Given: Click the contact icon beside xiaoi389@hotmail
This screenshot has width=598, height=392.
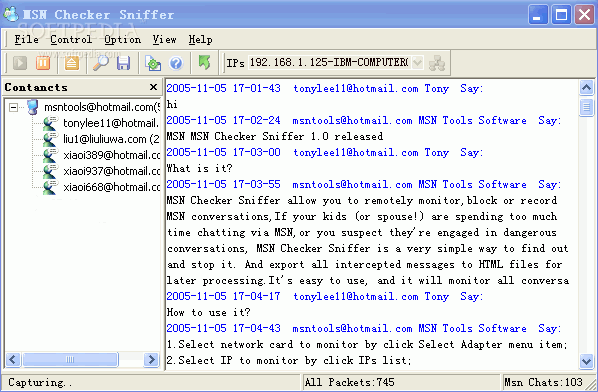Looking at the screenshot, I should (x=50, y=155).
